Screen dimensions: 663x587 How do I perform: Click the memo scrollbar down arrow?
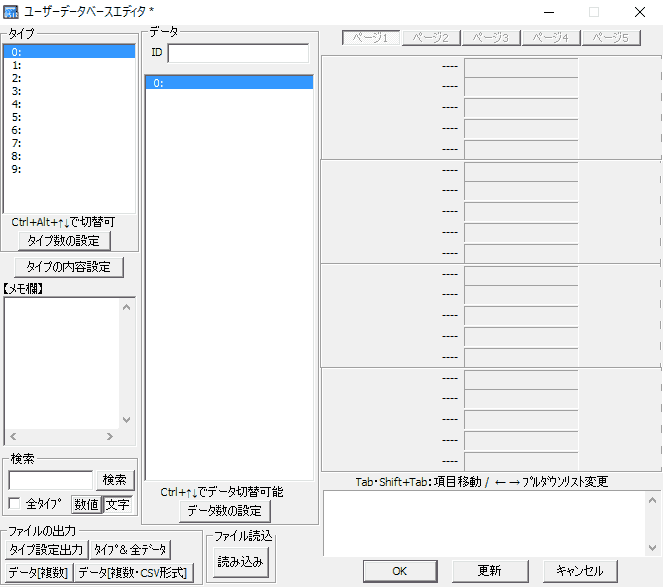point(126,420)
